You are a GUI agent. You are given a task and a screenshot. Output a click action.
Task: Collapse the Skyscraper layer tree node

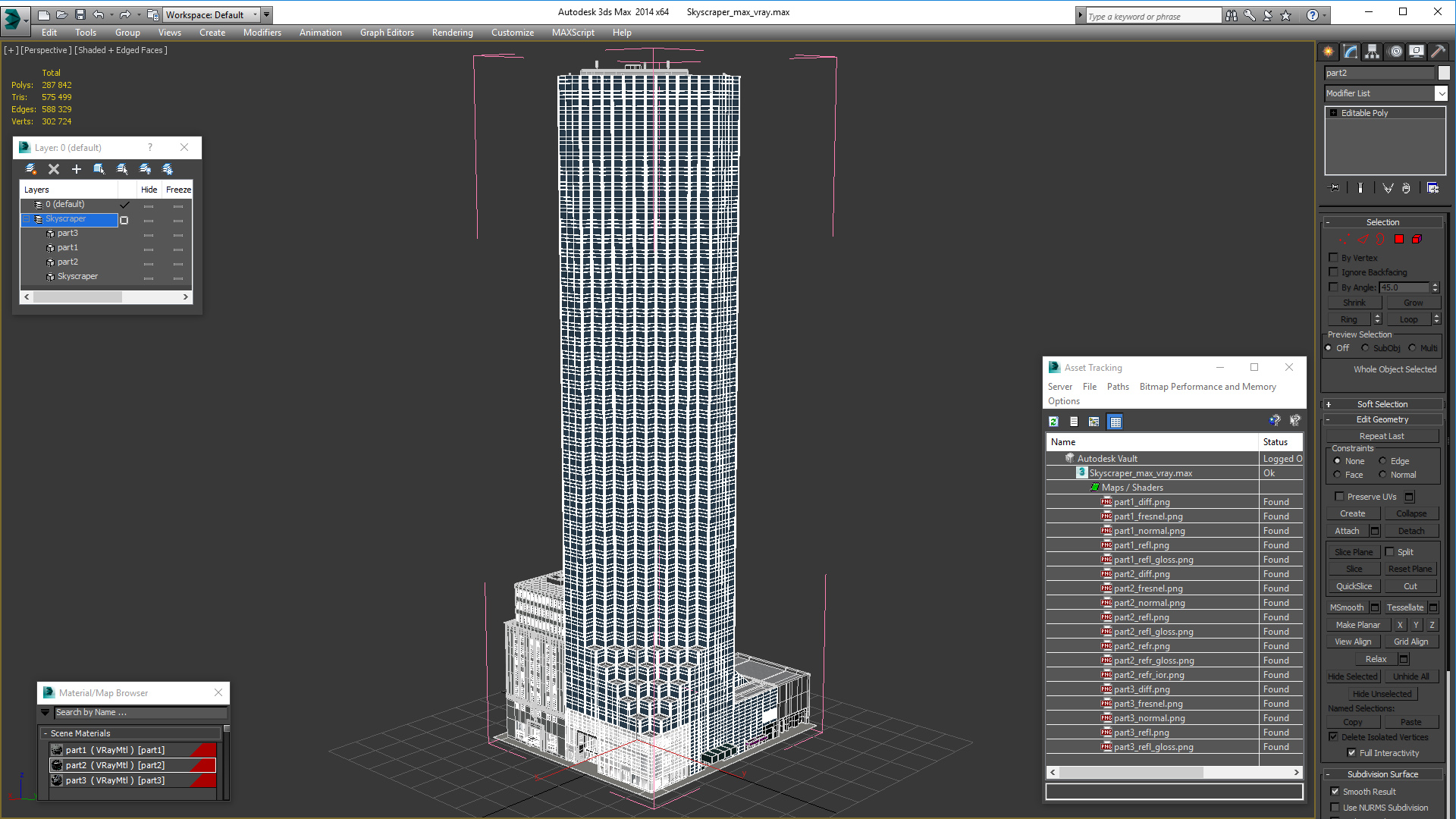pyautogui.click(x=27, y=219)
